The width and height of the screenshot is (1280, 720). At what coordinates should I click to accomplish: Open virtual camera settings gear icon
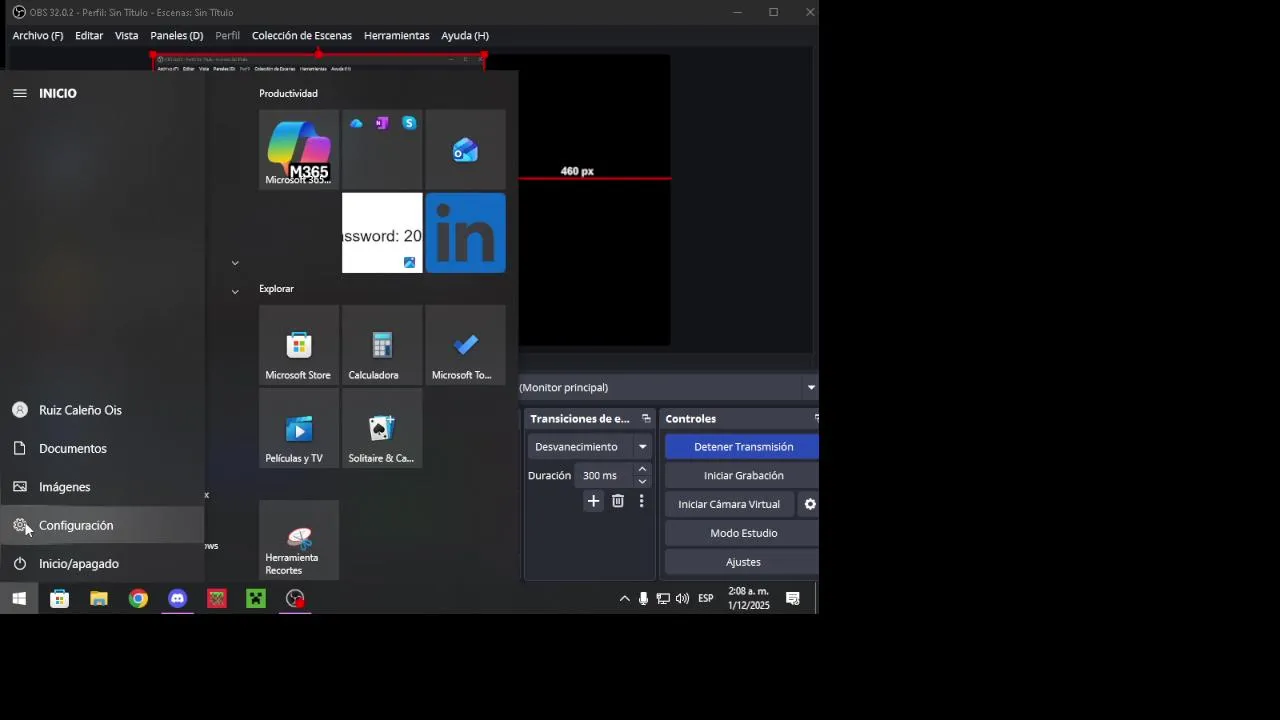(810, 505)
